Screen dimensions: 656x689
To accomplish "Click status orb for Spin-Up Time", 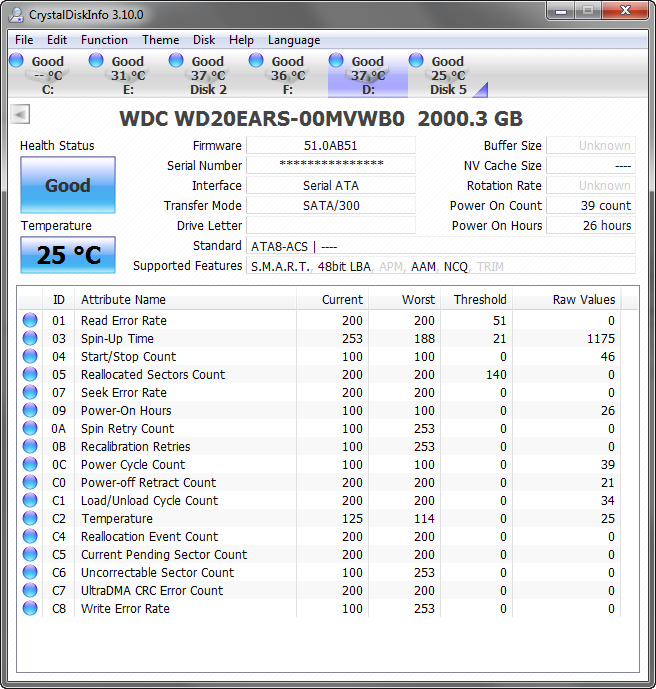I will 30,338.
